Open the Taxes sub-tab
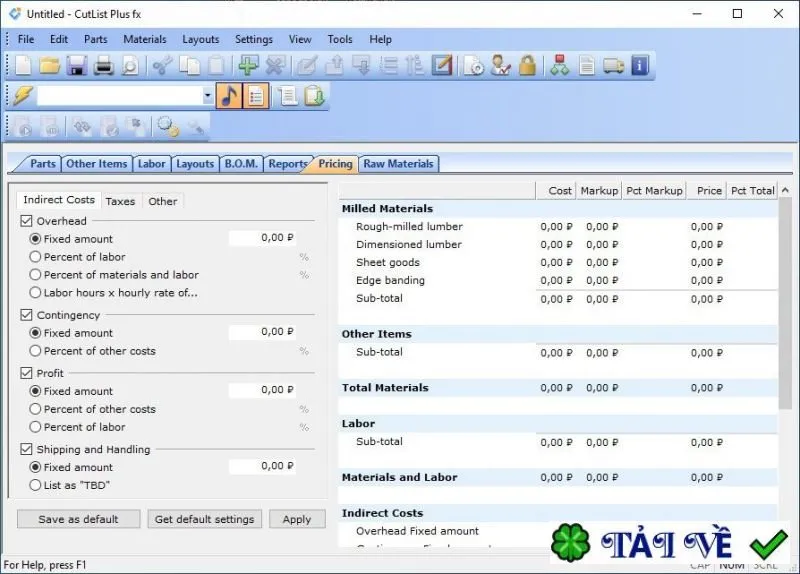This screenshot has width=800, height=574. [x=120, y=202]
